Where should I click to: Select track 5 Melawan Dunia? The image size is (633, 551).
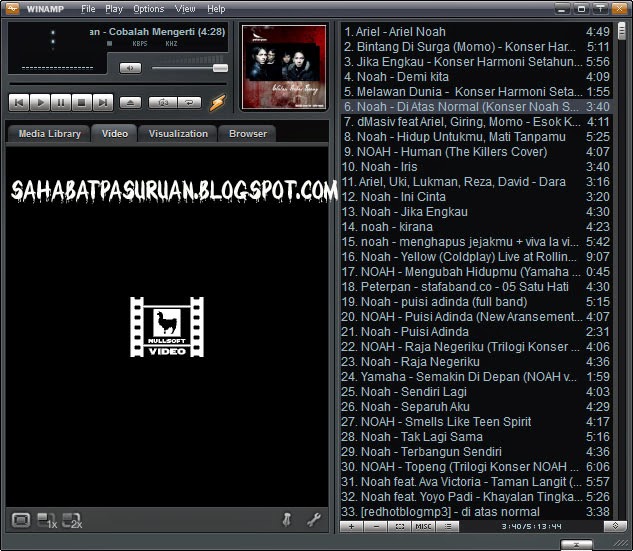[x=477, y=92]
